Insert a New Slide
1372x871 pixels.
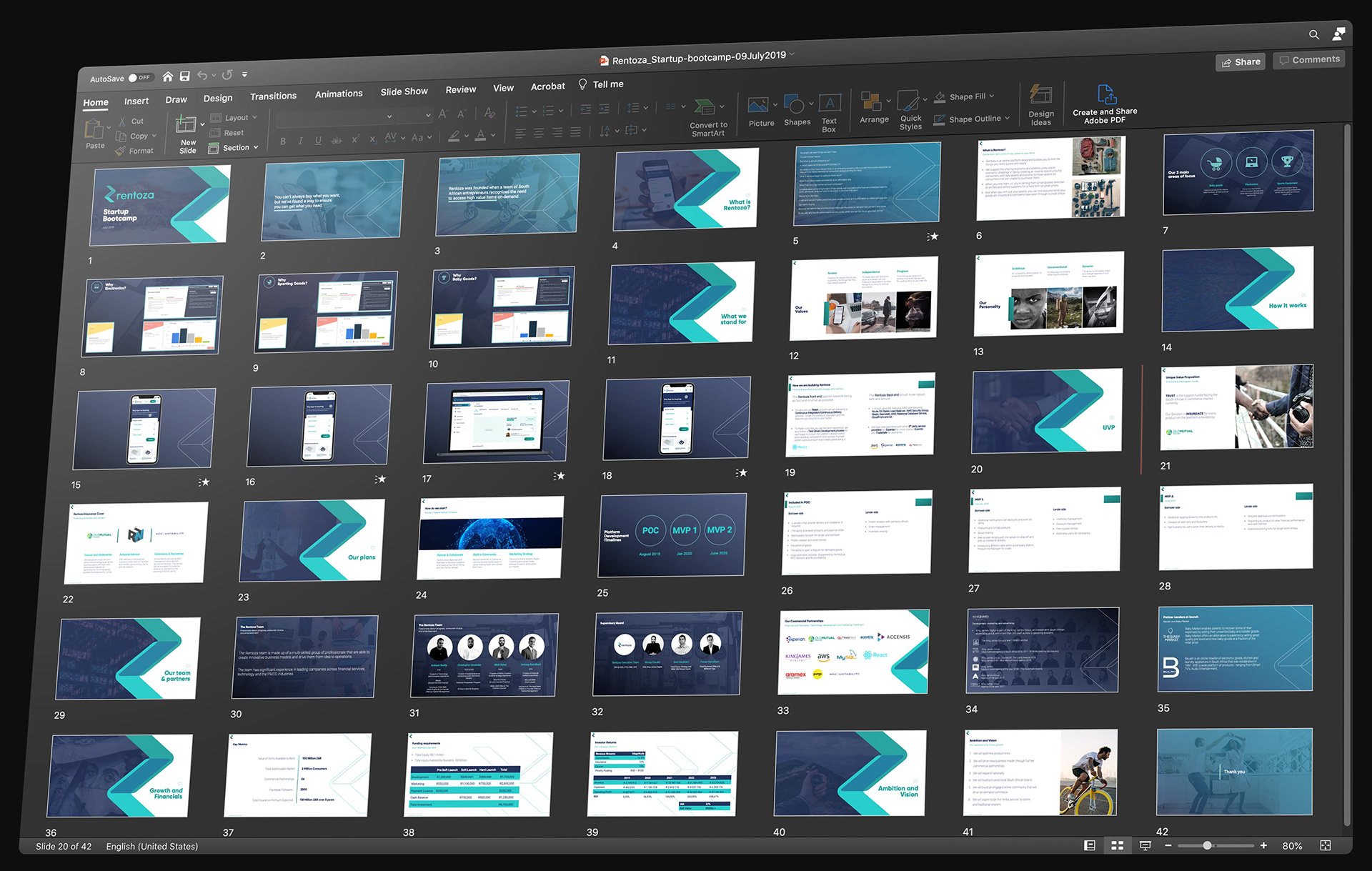pyautogui.click(x=187, y=134)
